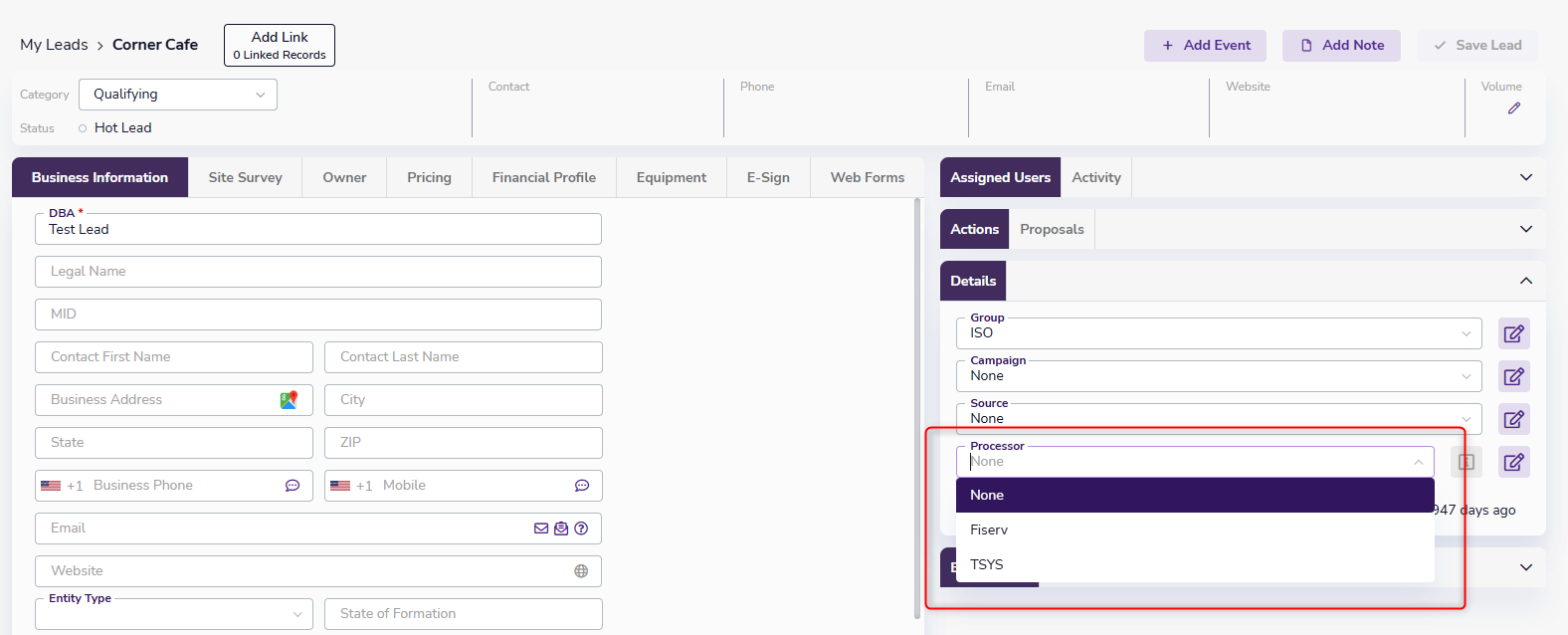1568x635 pixels.
Task: Edit the Volume using the pencil icon
Action: point(1513,108)
